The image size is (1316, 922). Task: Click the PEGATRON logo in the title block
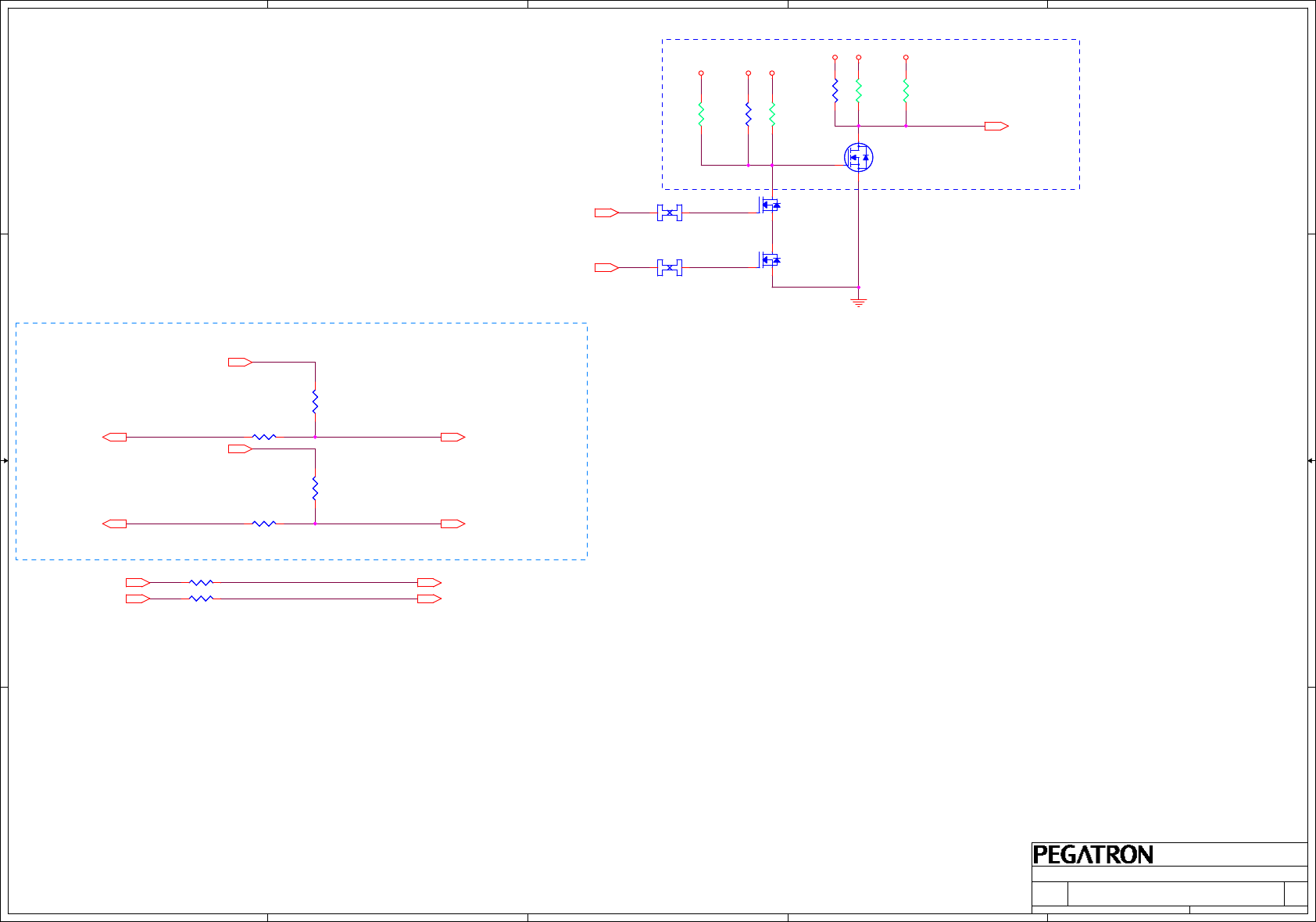click(1092, 855)
